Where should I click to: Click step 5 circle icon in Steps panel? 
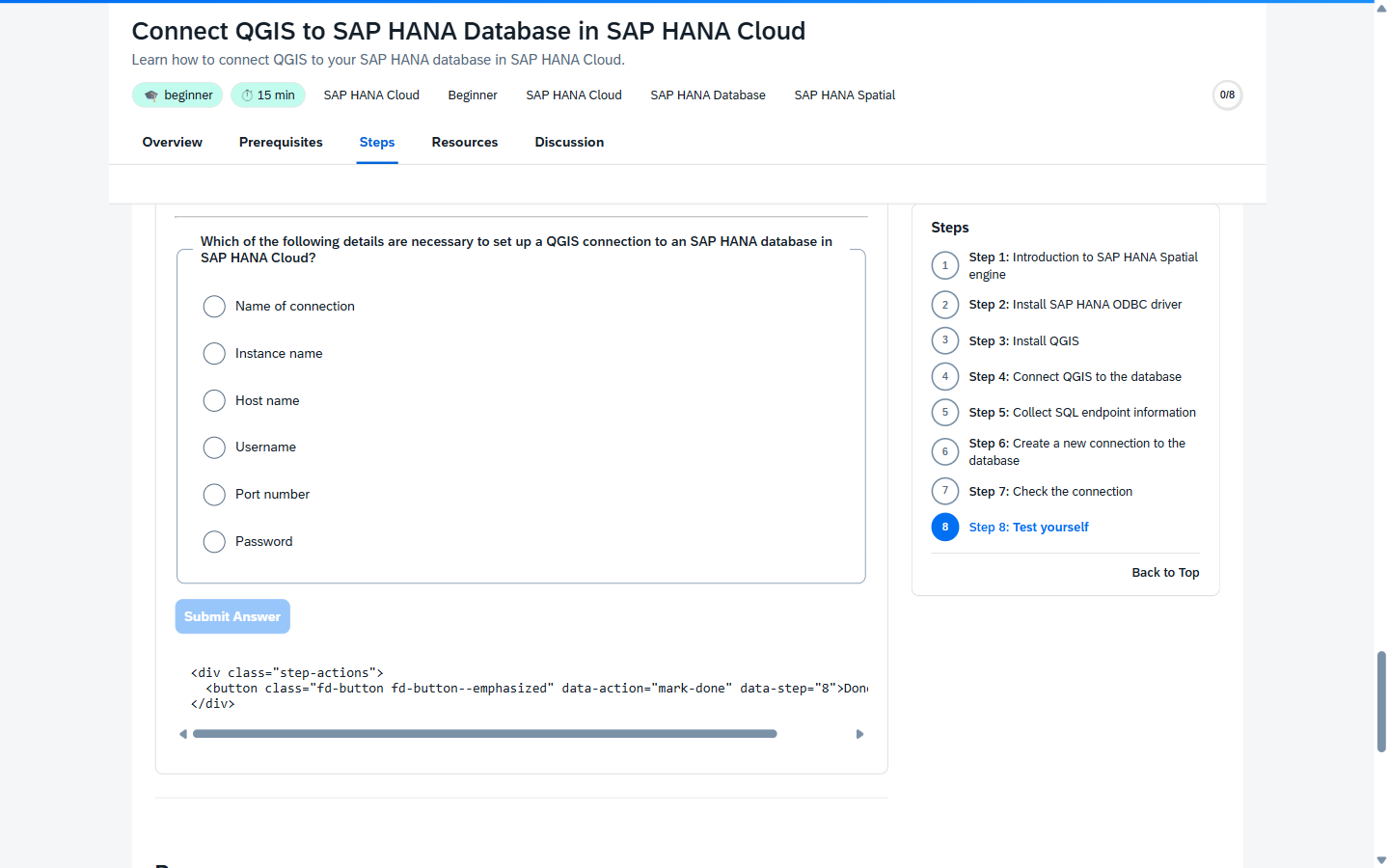[945, 412]
